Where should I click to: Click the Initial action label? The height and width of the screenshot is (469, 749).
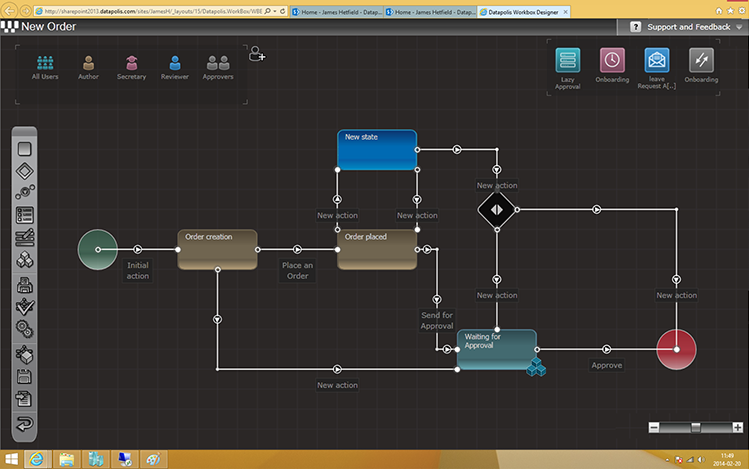point(138,270)
